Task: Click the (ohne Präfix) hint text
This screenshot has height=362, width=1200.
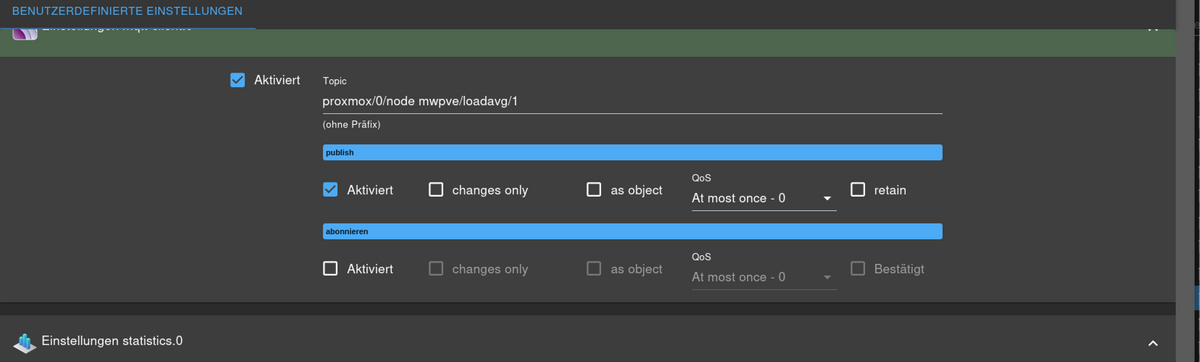Action: pos(351,126)
